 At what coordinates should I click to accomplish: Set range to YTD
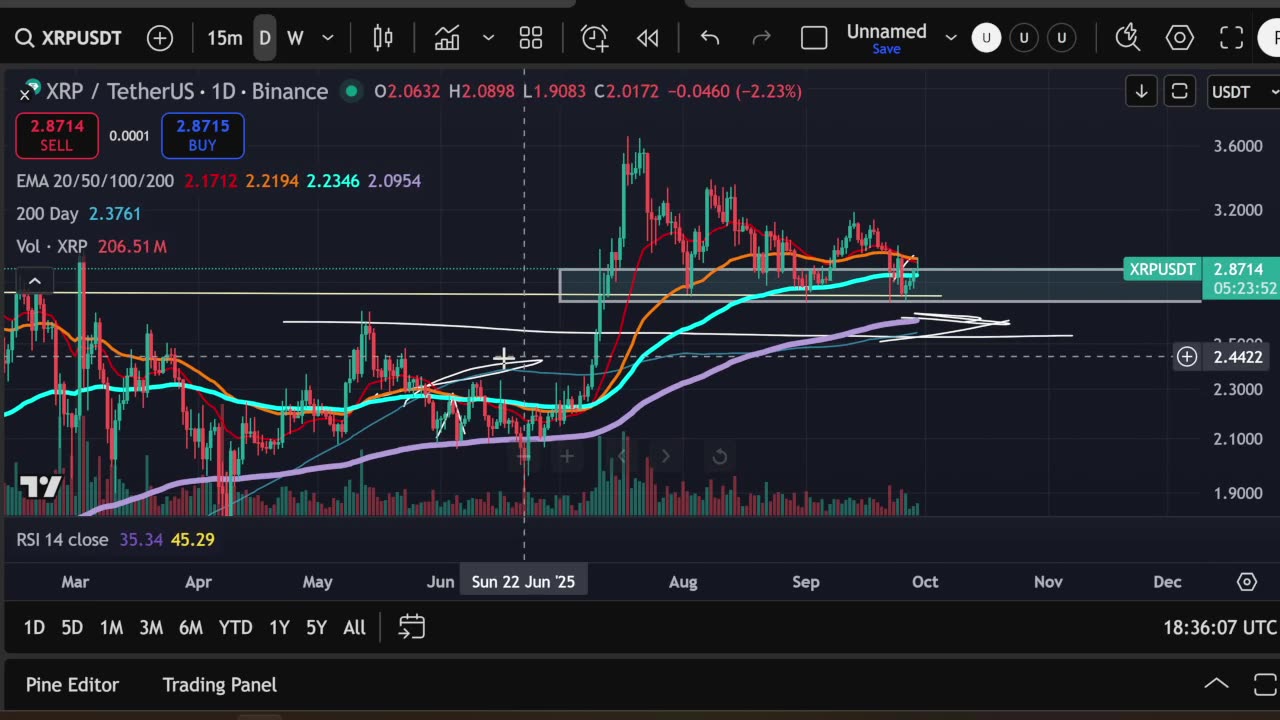point(236,628)
